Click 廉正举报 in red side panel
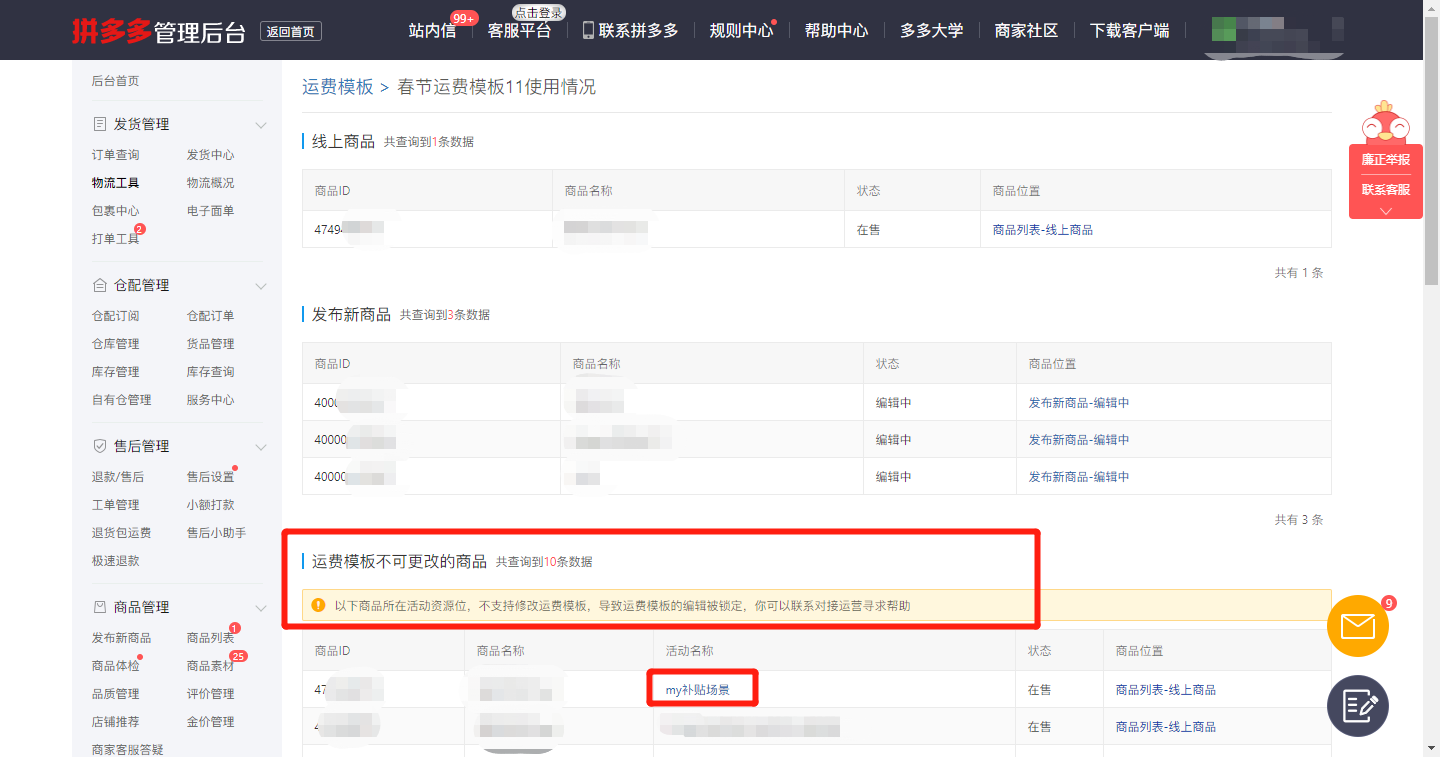Image resolution: width=1440 pixels, height=757 pixels. 1385,160
